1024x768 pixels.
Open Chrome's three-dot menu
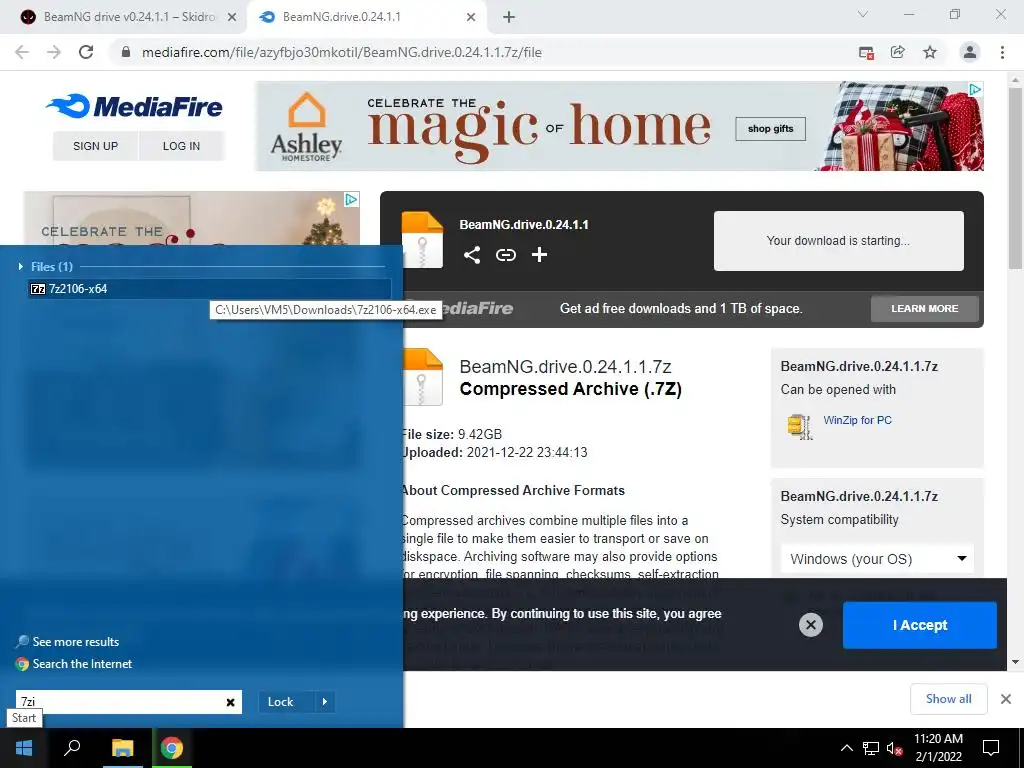click(x=1002, y=52)
